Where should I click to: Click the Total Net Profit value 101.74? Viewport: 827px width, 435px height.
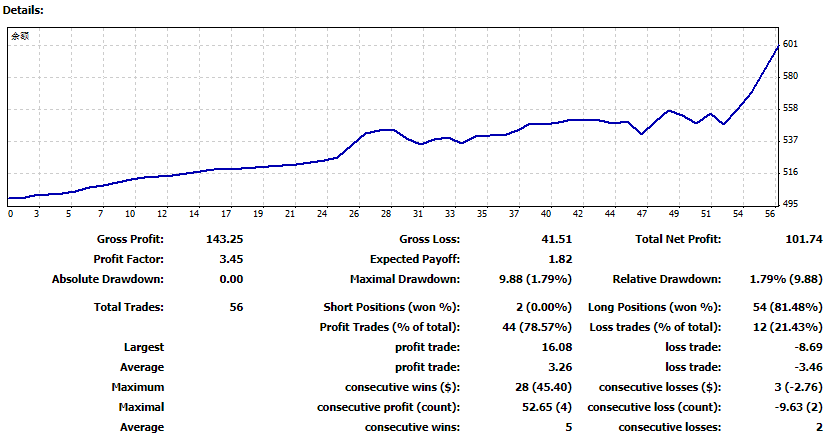click(x=798, y=240)
